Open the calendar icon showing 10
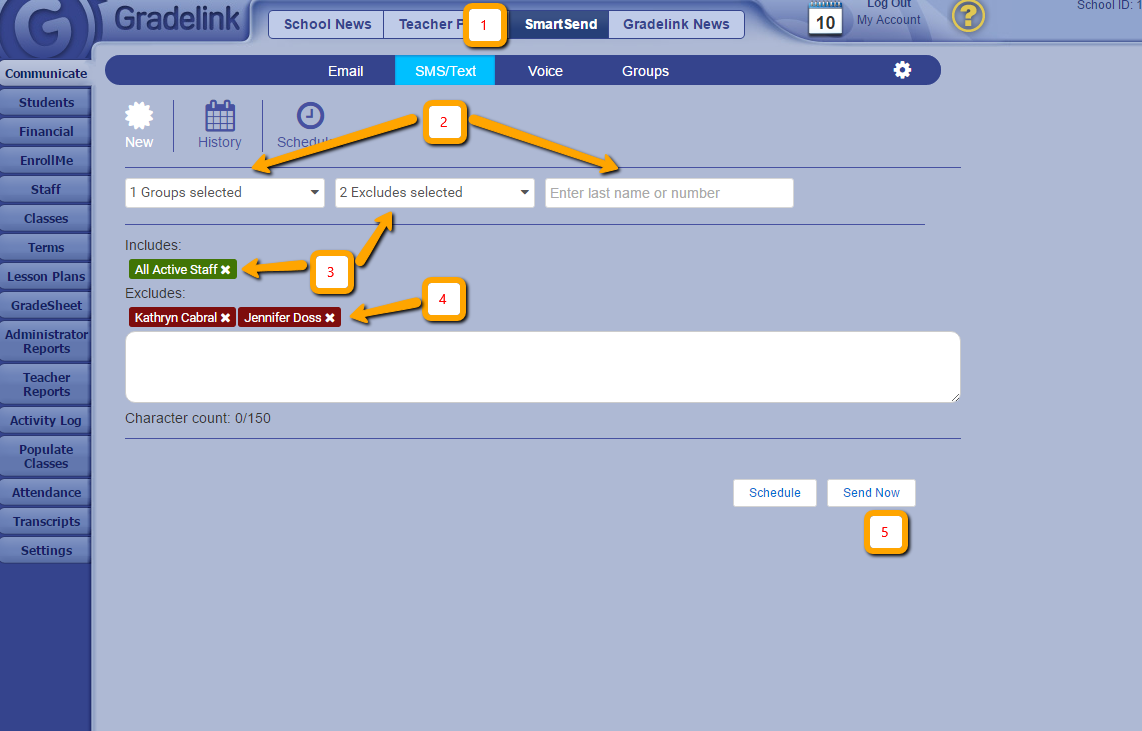The width and height of the screenshot is (1142, 731). 825,19
